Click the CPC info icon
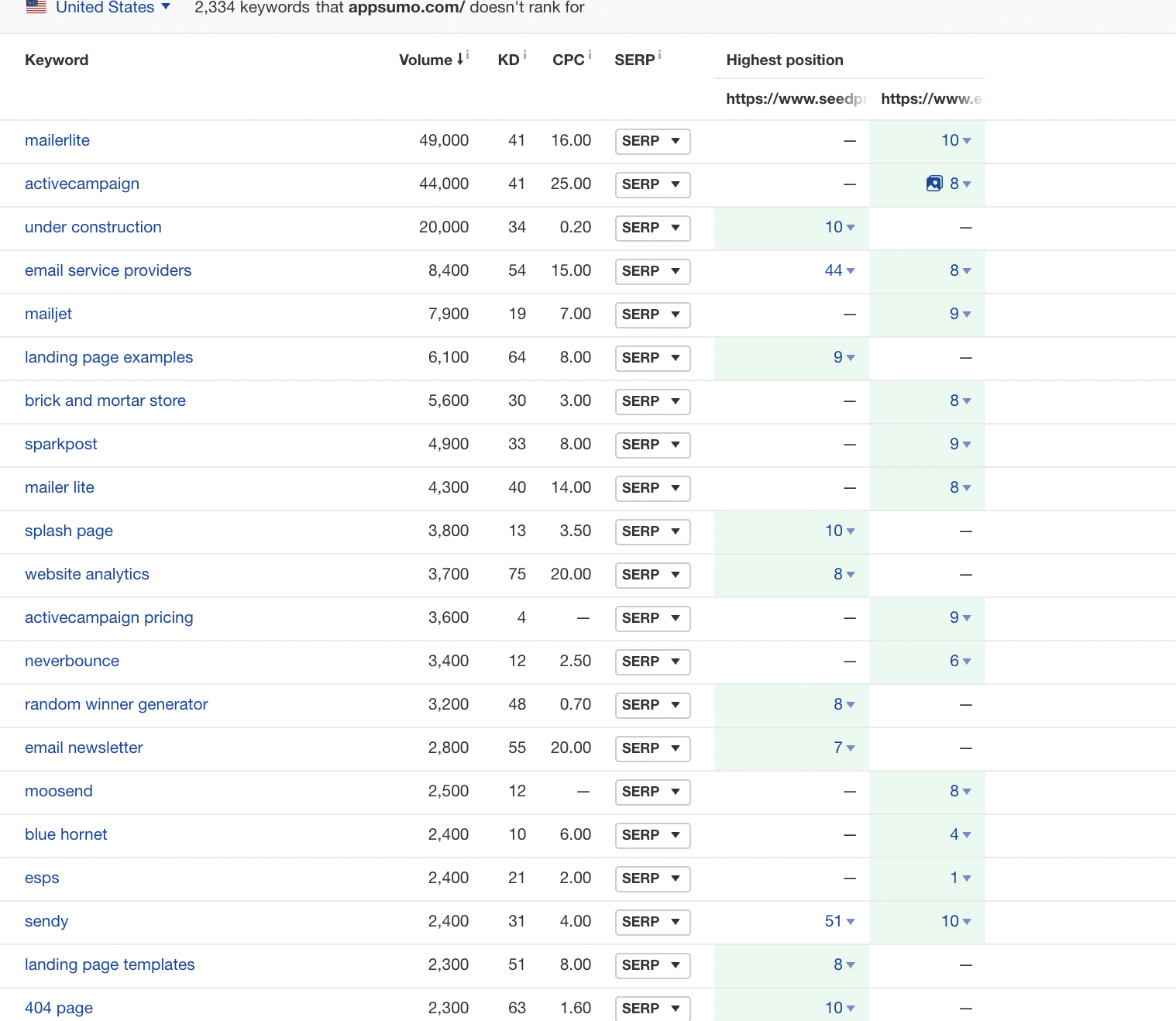 click(590, 54)
